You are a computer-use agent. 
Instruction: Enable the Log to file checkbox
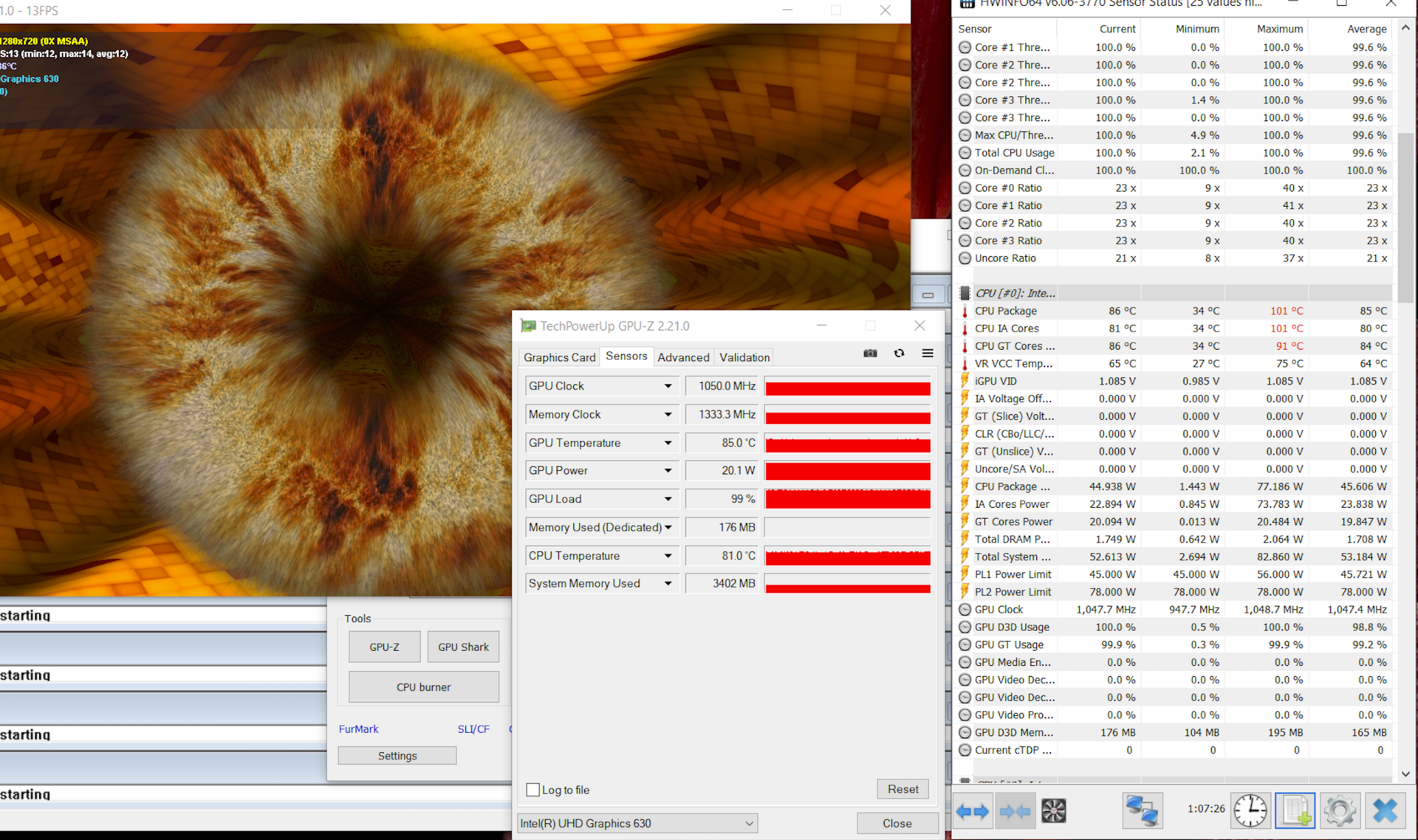click(533, 790)
